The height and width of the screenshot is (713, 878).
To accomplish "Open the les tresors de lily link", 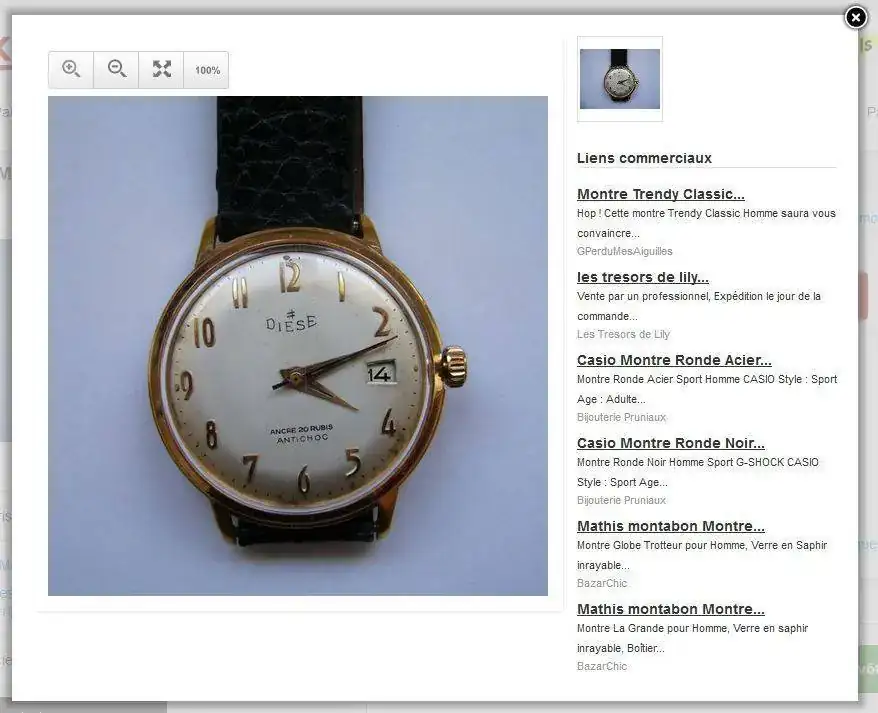I will pyautogui.click(x=643, y=277).
